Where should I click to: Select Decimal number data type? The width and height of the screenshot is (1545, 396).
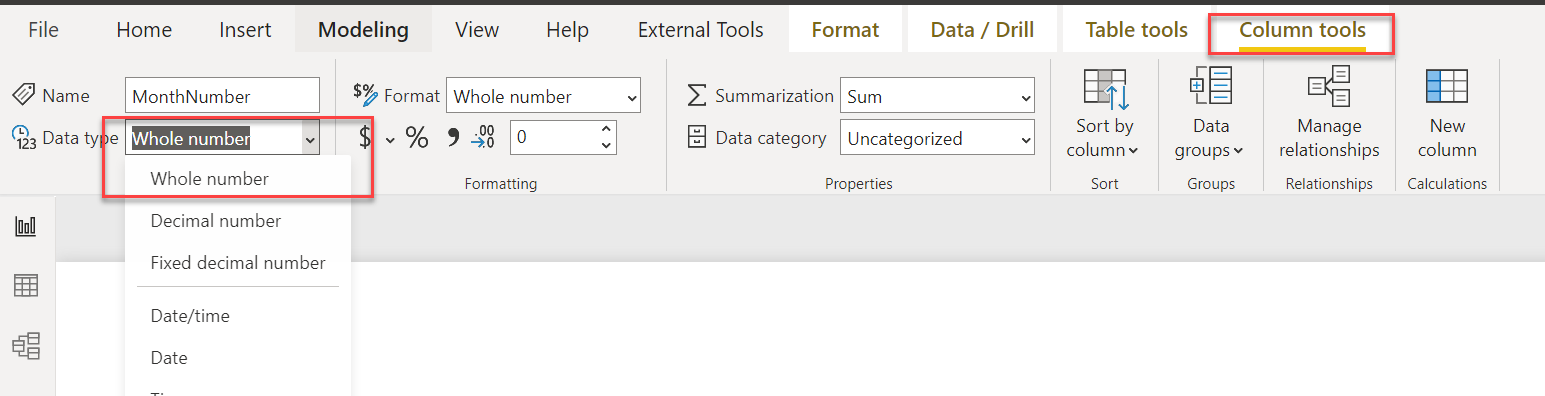[238, 221]
